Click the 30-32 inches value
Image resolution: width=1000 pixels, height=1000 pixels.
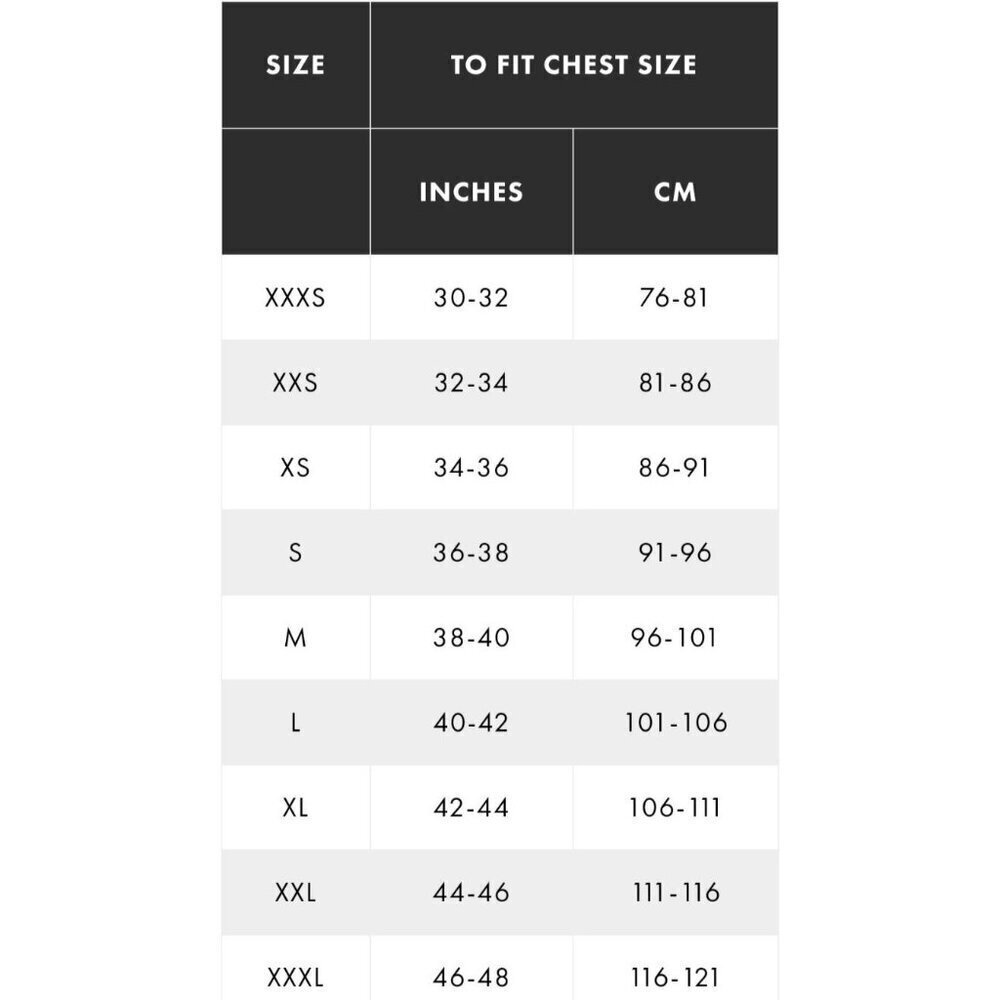tap(471, 298)
